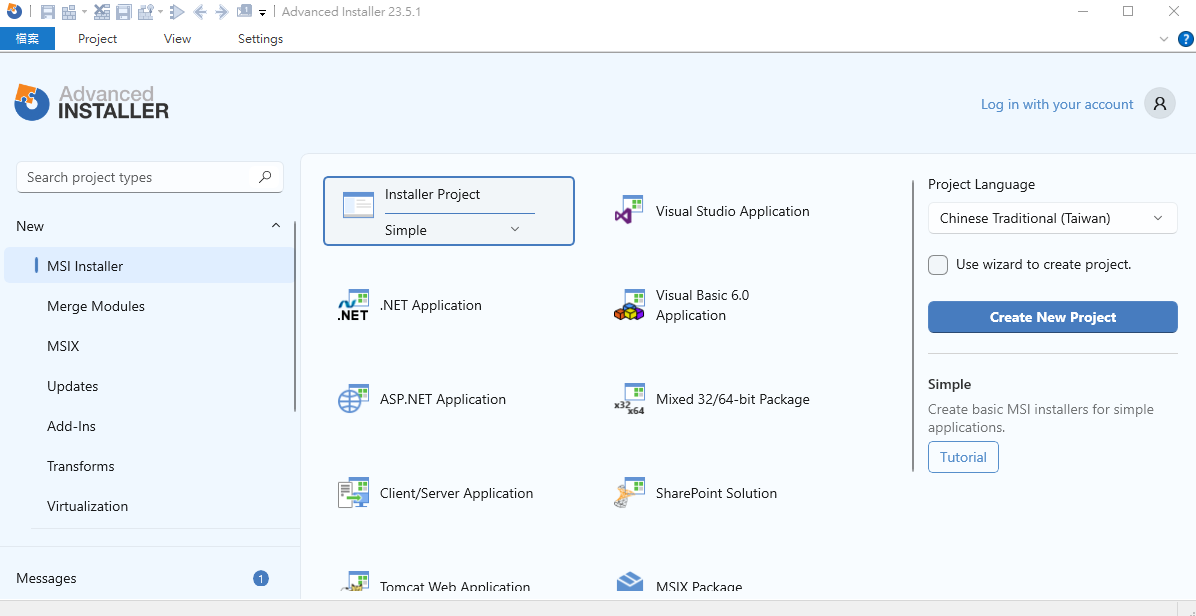Viewport: 1196px width, 616px height.
Task: Select Client/Server Application project label
Action: [456, 493]
